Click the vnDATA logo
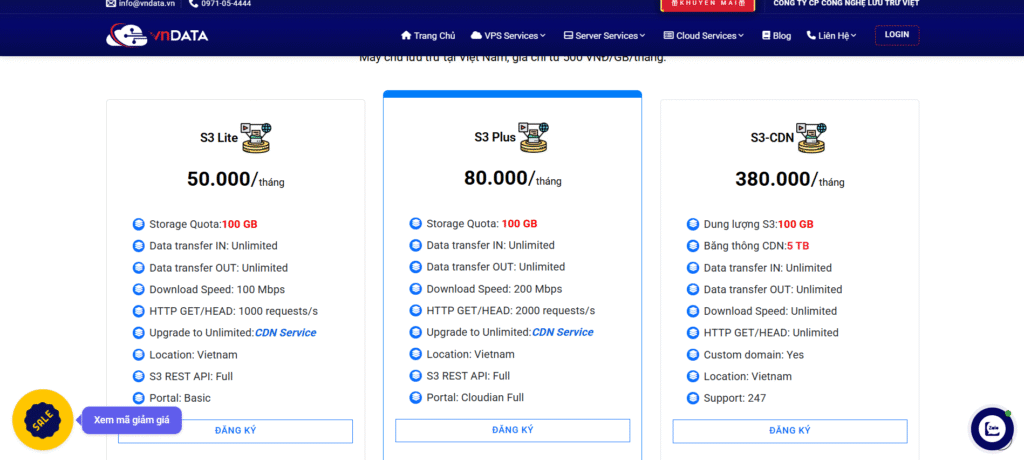 tap(157, 35)
